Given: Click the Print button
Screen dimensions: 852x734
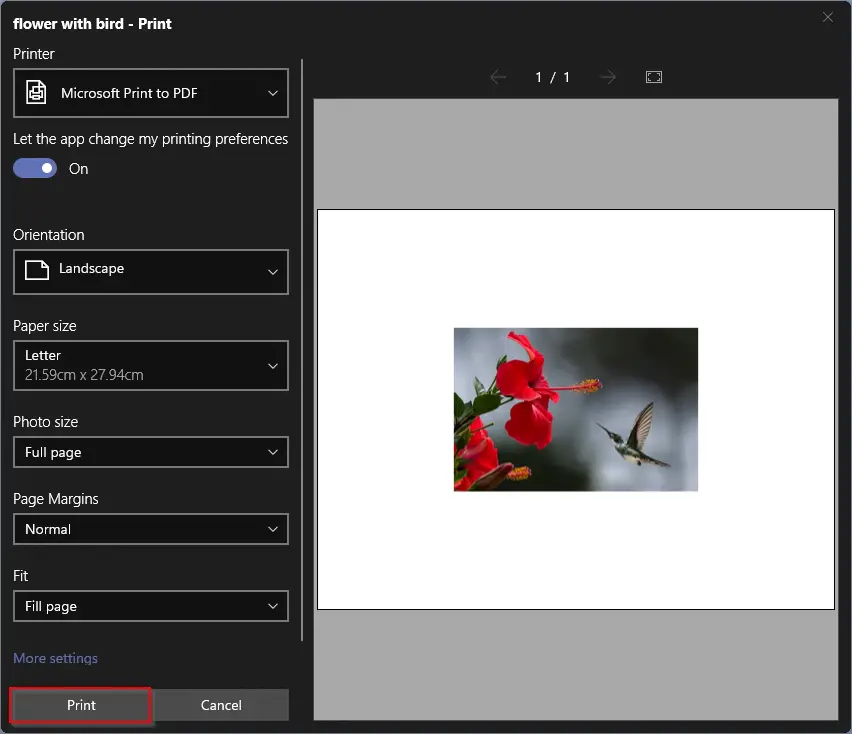Looking at the screenshot, I should tap(81, 705).
